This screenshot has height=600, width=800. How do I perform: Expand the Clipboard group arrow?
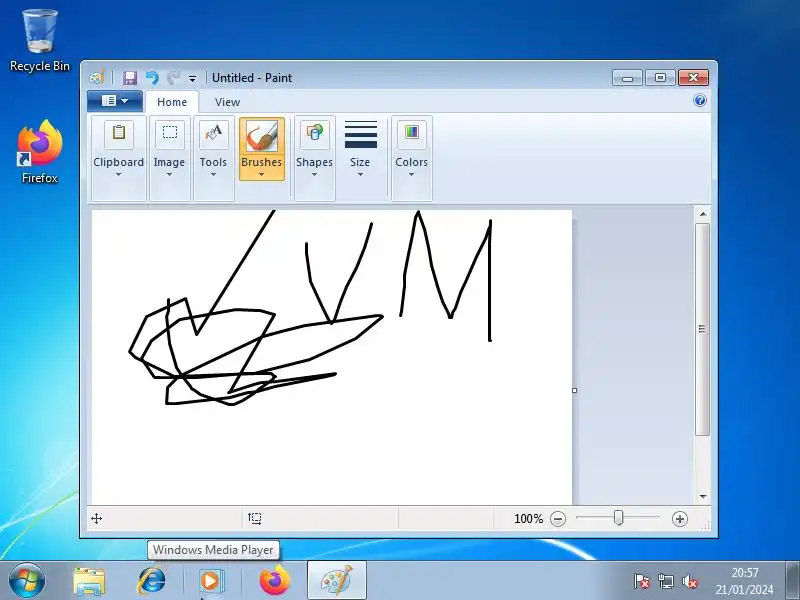click(x=118, y=174)
